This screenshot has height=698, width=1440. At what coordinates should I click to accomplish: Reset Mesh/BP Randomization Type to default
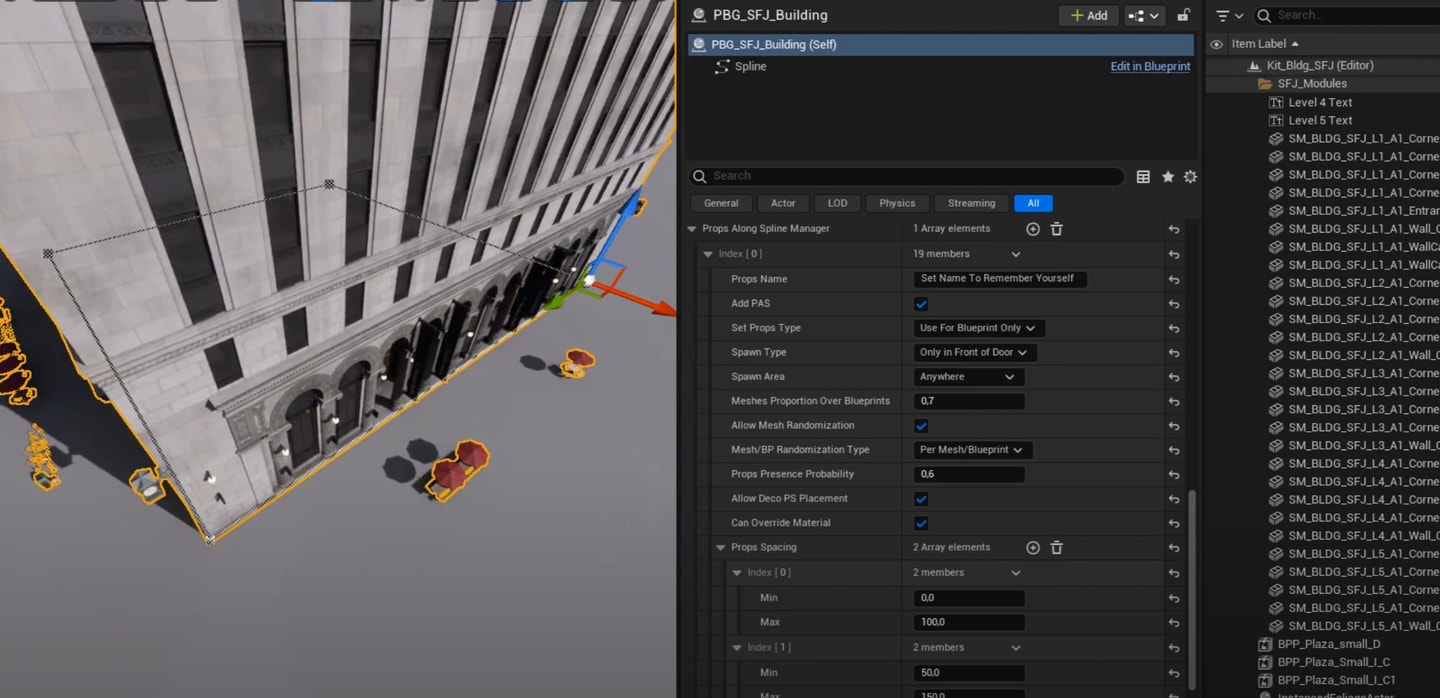click(1174, 451)
